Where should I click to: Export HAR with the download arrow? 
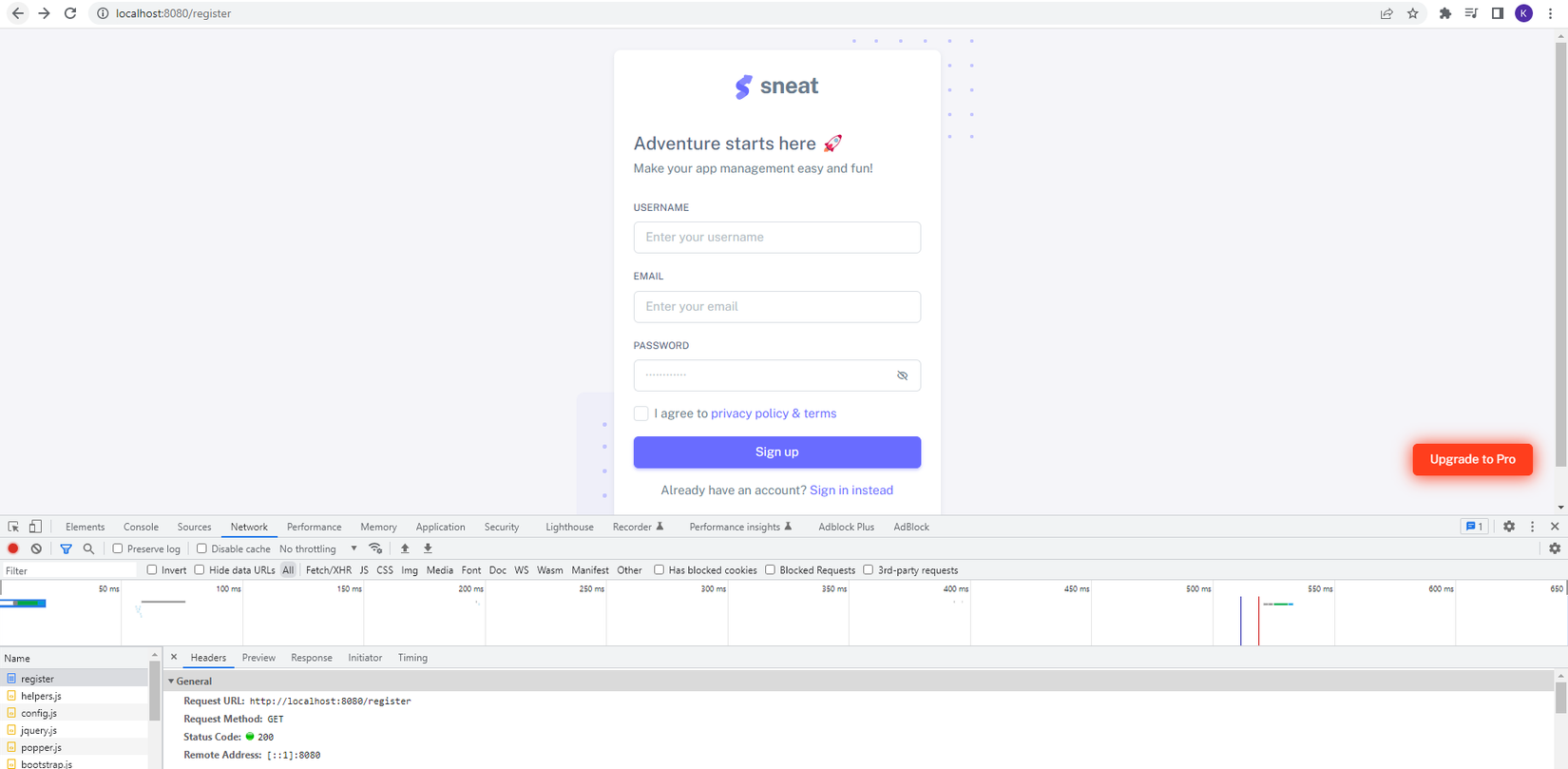pyautogui.click(x=428, y=548)
